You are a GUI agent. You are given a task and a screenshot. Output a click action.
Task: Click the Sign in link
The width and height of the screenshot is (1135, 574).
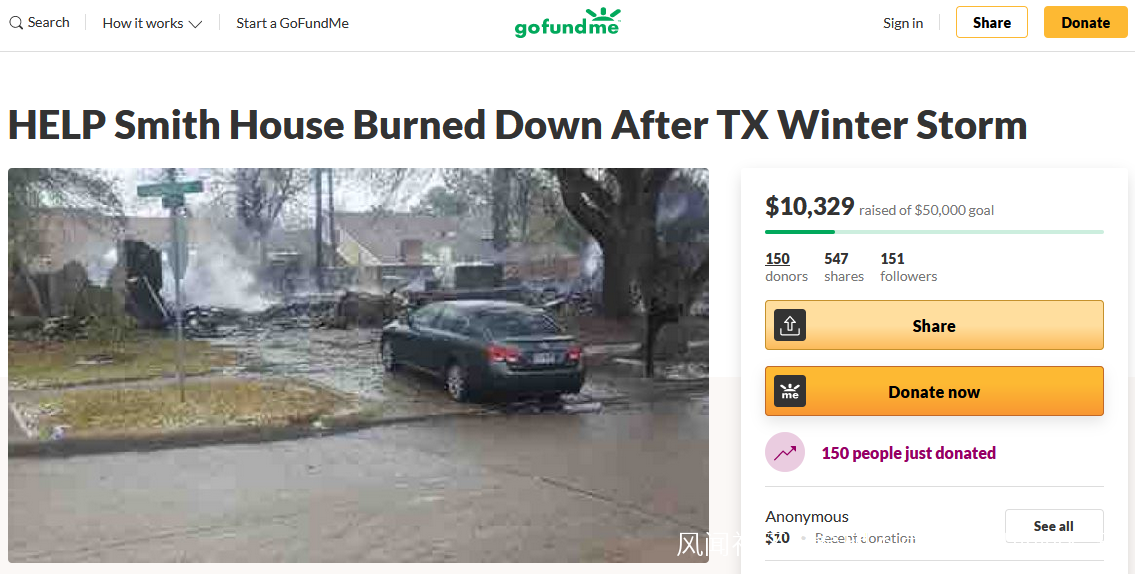pos(903,23)
